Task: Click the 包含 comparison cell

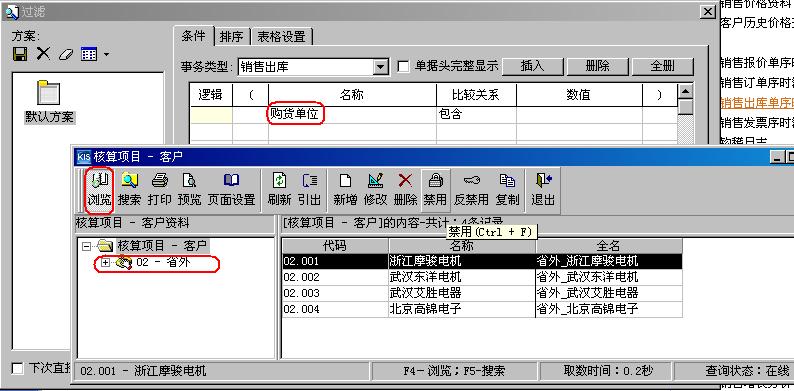Action: [476, 114]
